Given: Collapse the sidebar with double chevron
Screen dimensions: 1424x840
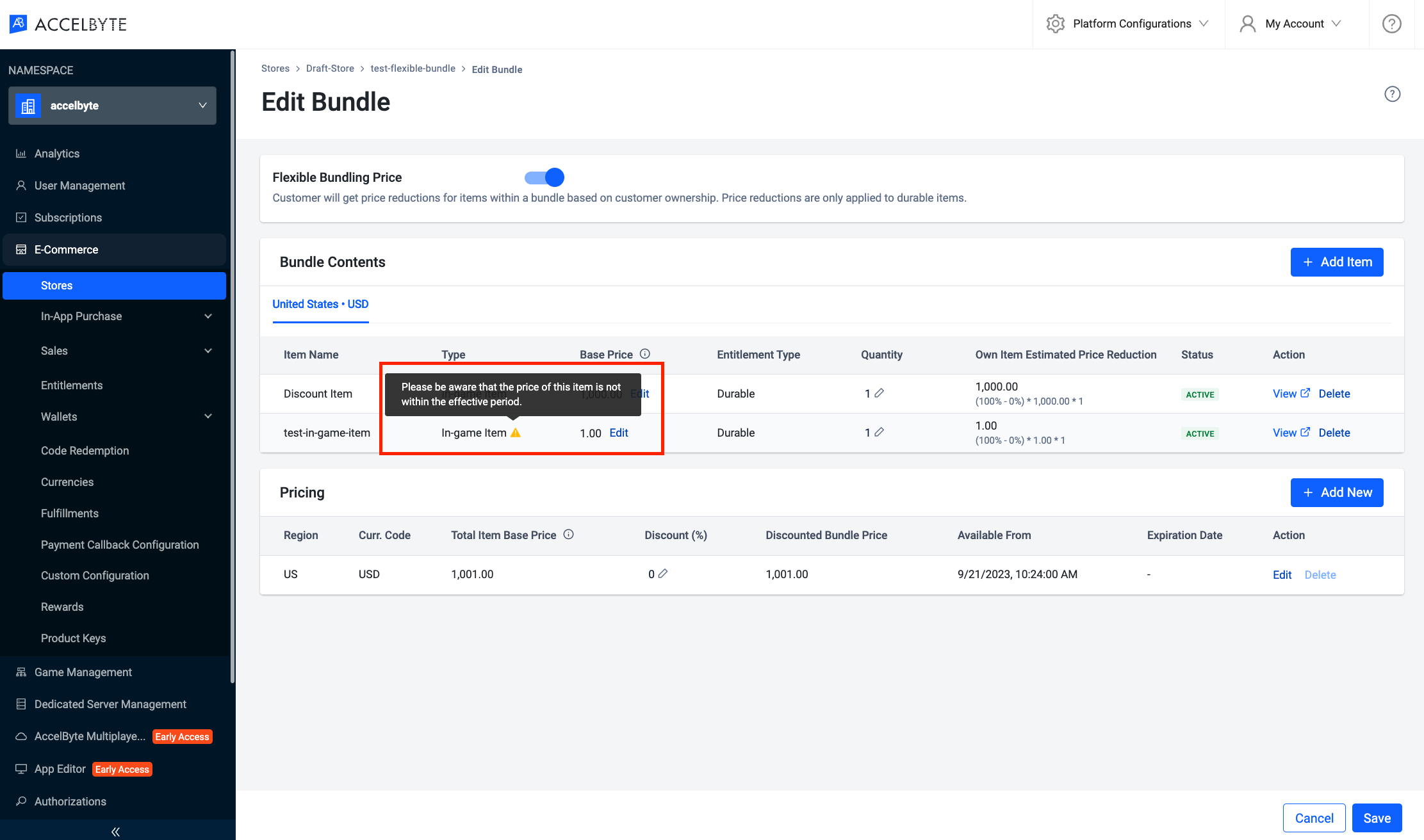Looking at the screenshot, I should 115,831.
